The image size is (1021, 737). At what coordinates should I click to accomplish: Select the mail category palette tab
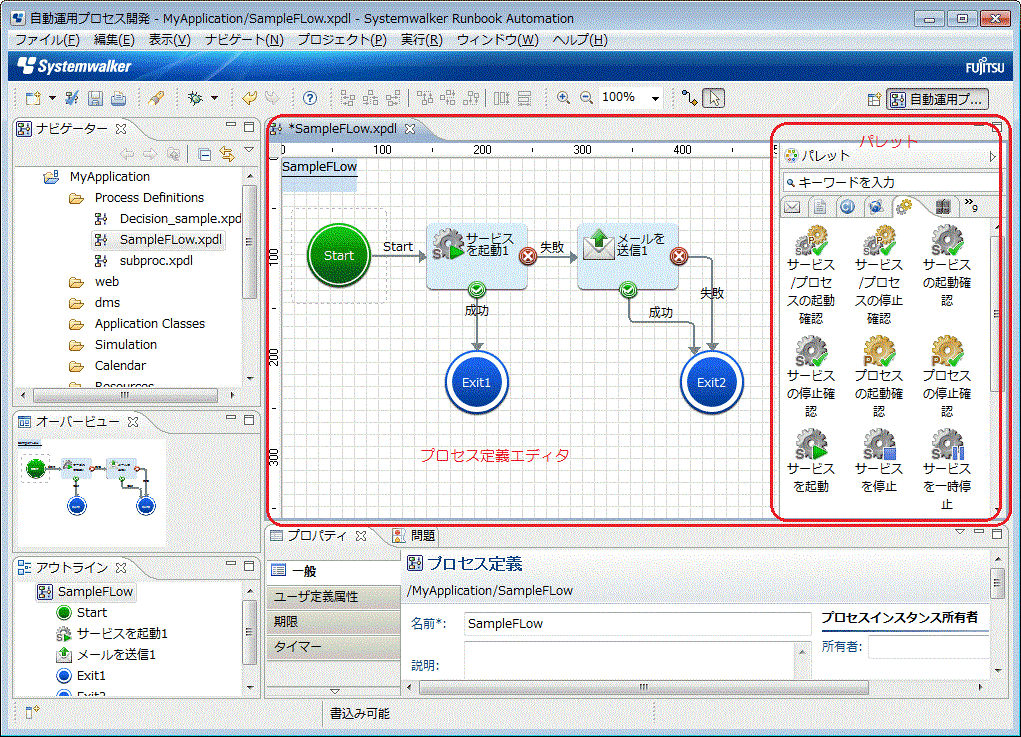[792, 207]
